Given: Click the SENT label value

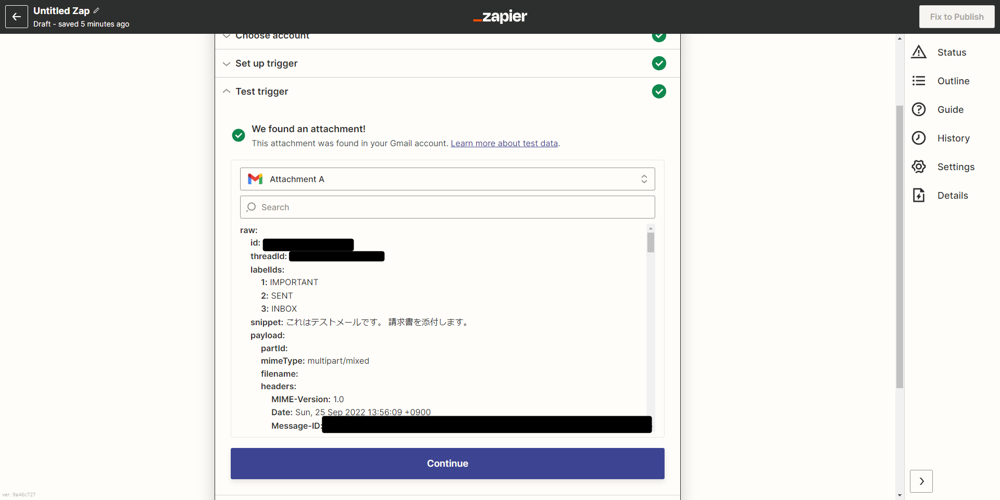Looking at the screenshot, I should tap(281, 296).
